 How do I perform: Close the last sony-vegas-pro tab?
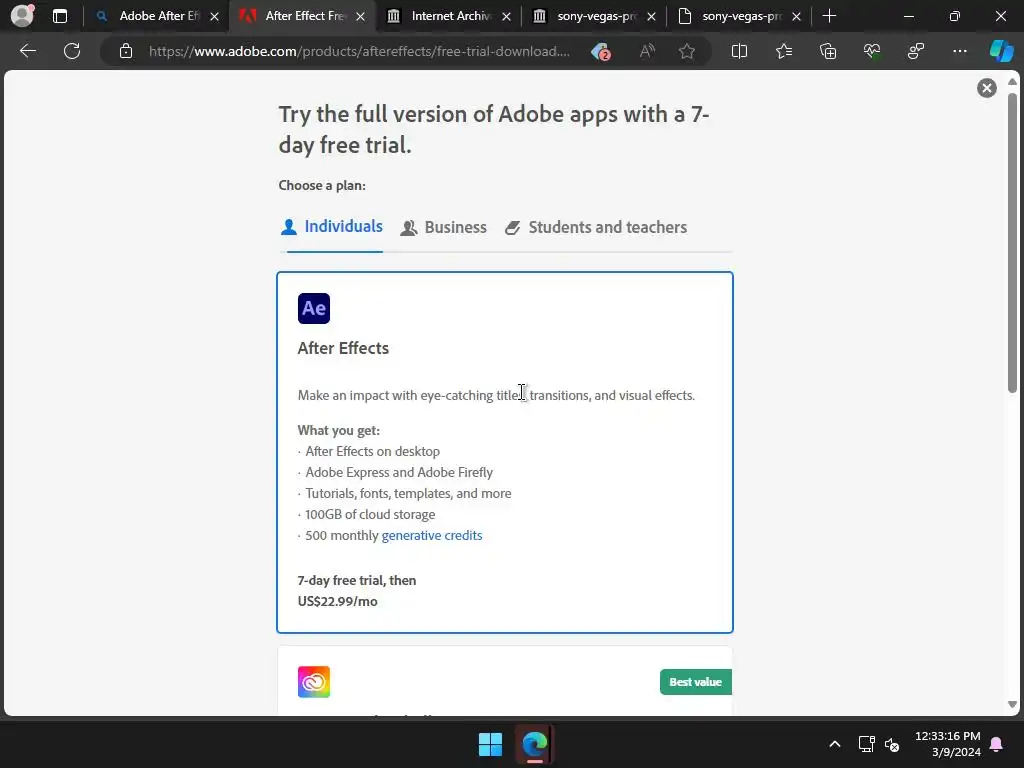[796, 17]
